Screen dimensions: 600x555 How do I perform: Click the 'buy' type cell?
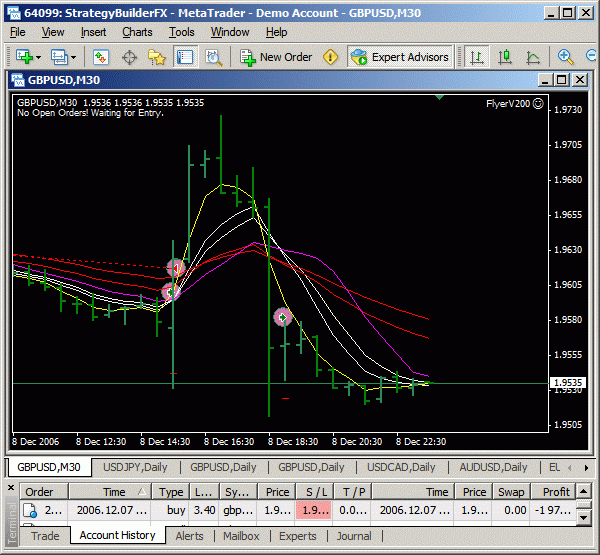[171, 510]
